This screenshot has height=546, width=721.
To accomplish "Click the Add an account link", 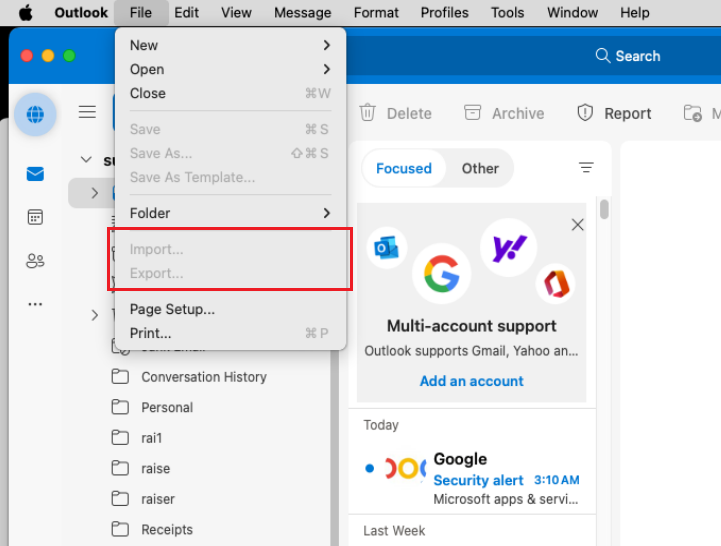I will (471, 381).
